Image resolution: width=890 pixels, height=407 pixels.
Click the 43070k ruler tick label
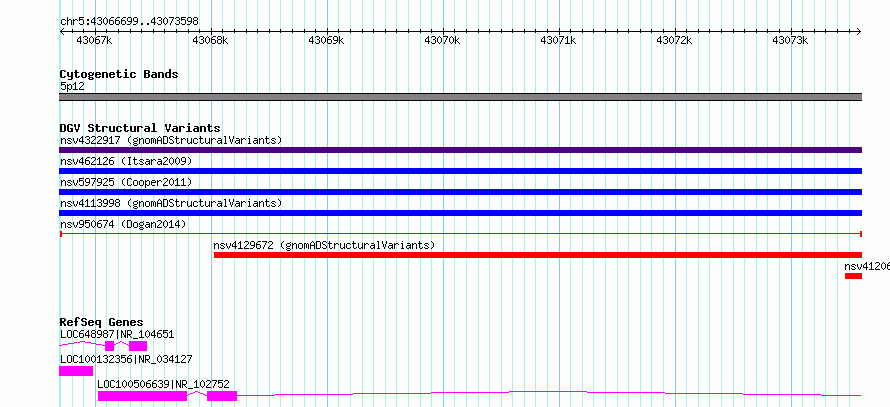pos(442,40)
